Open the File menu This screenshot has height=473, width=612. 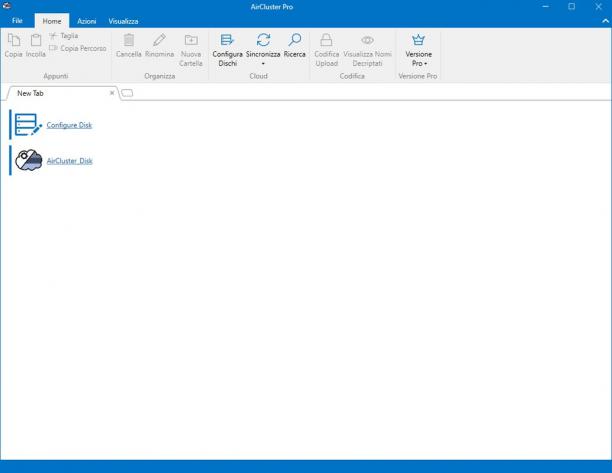point(17,21)
